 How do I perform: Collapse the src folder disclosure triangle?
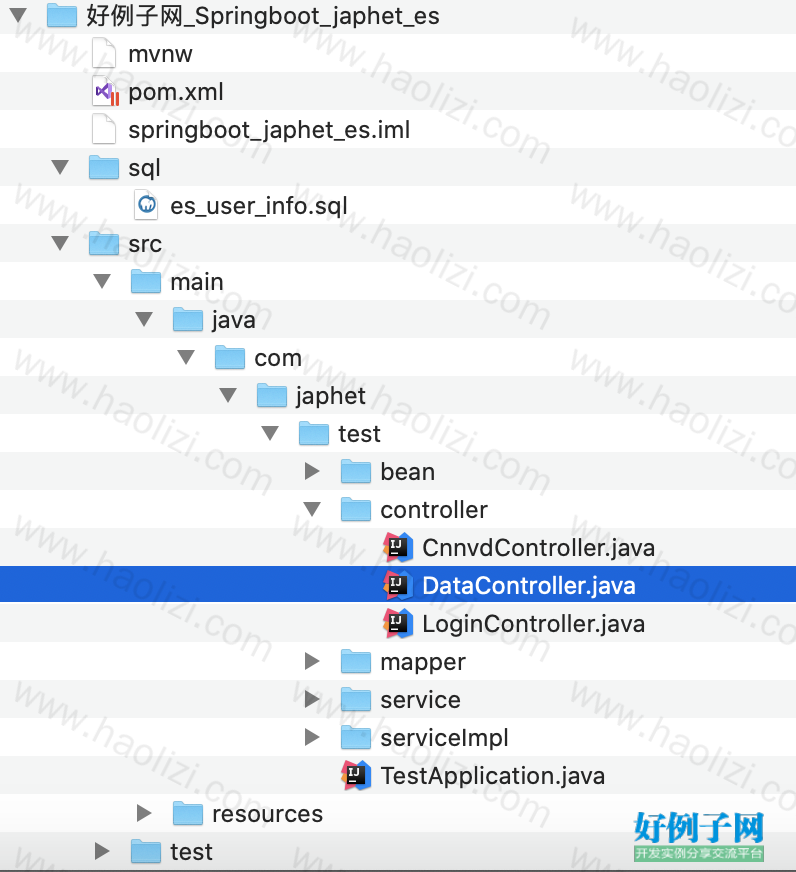(x=60, y=243)
